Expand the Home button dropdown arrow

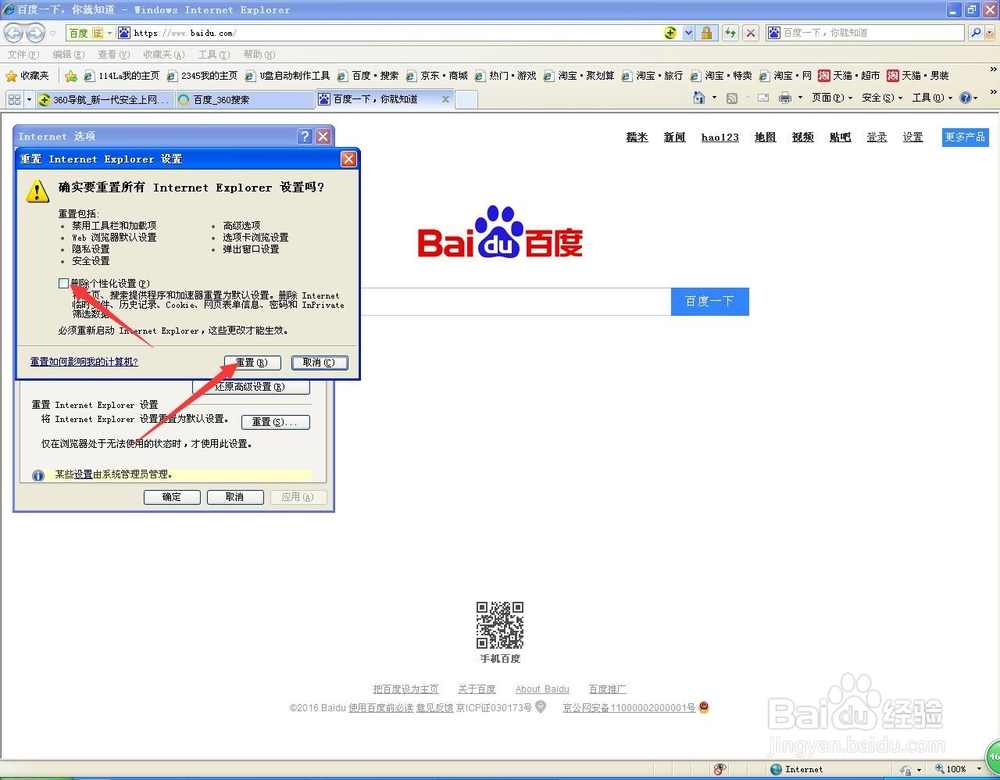[714, 98]
